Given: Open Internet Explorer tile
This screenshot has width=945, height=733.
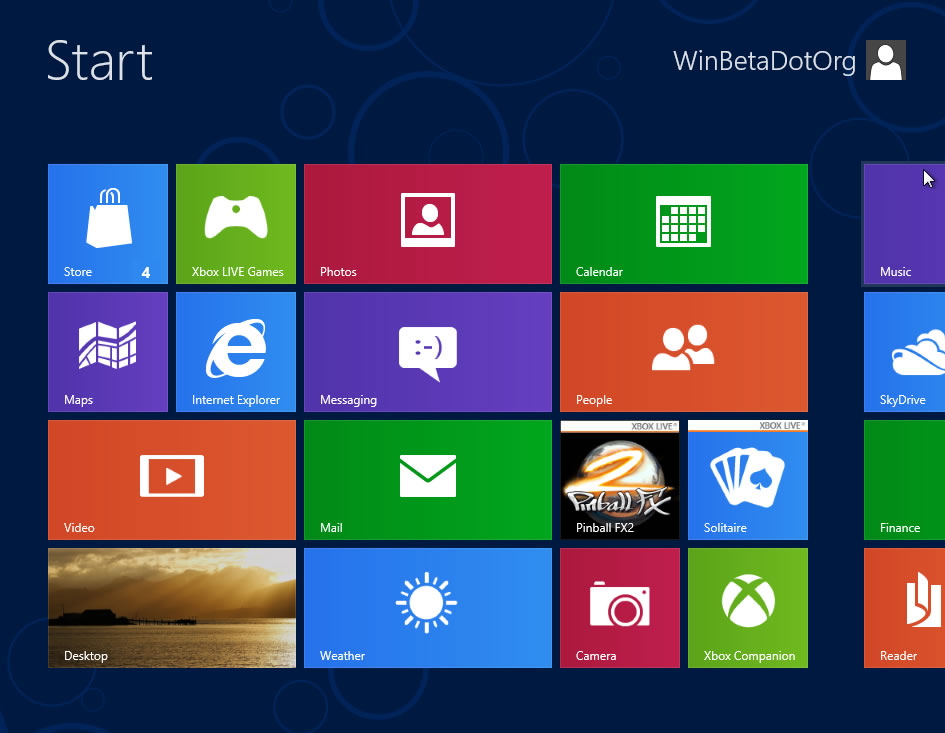Looking at the screenshot, I should click(x=236, y=352).
